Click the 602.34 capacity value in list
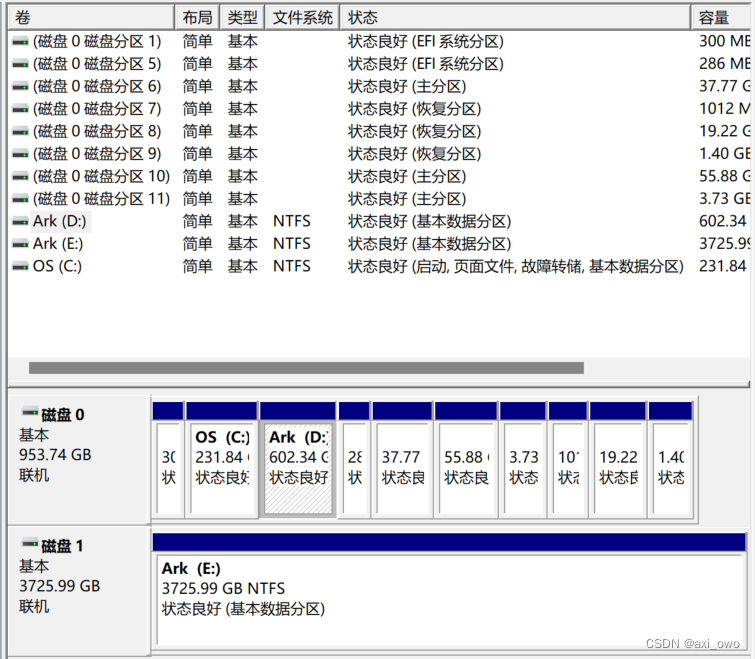Image resolution: width=755 pixels, height=659 pixels. [723, 221]
